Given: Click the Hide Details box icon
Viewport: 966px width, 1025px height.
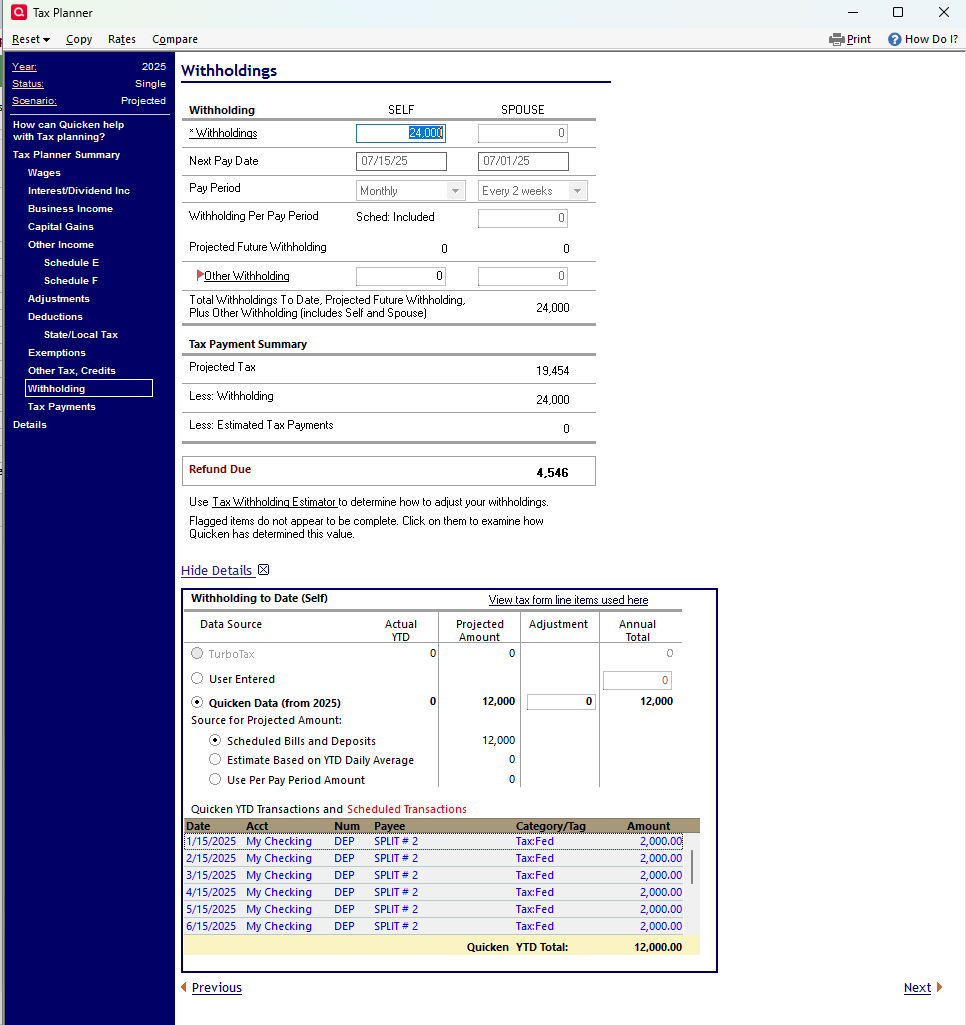Looking at the screenshot, I should tap(263, 569).
